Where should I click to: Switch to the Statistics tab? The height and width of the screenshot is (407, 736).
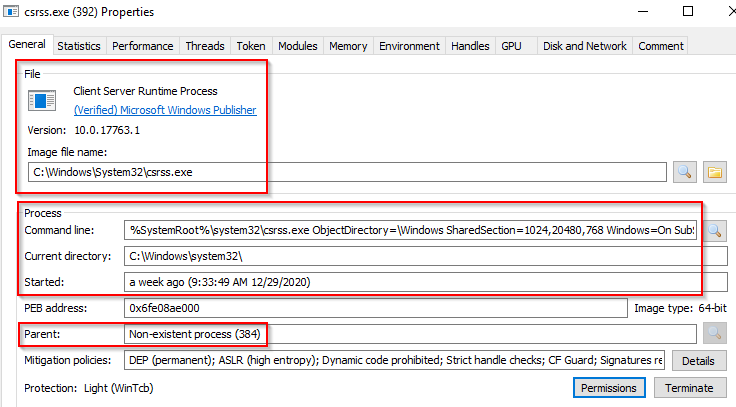[x=79, y=46]
